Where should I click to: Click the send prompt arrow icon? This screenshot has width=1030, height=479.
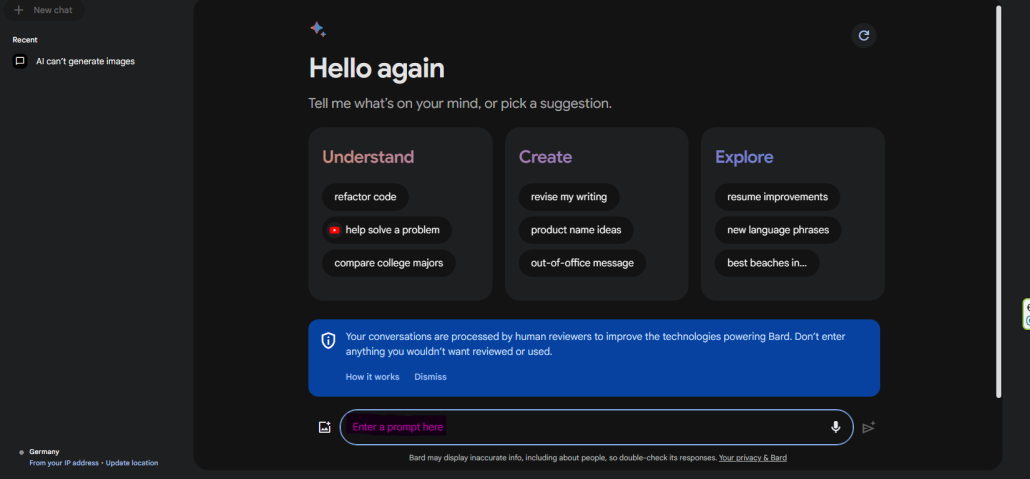click(868, 427)
